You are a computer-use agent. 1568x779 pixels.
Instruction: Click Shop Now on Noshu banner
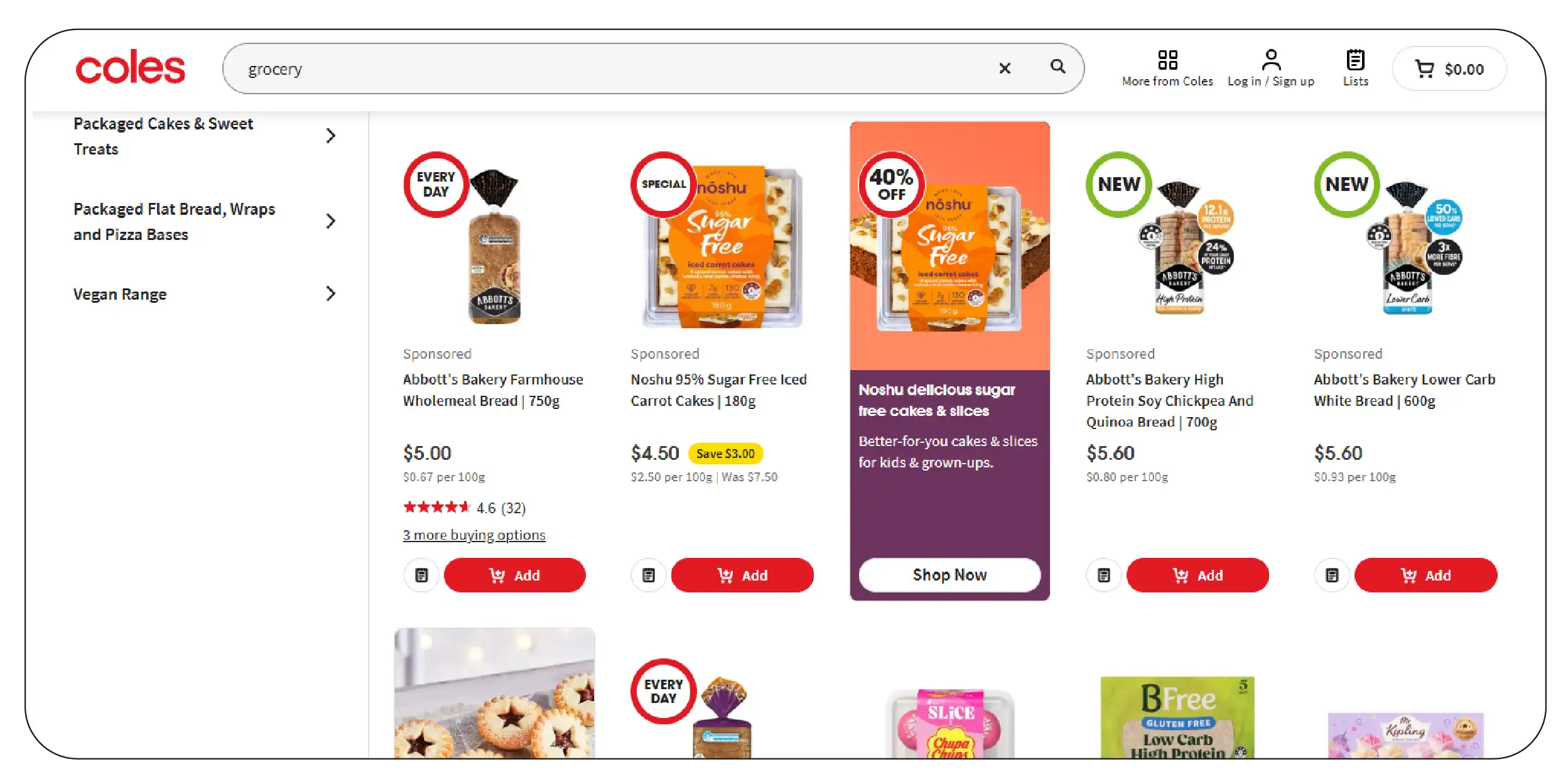coord(949,575)
